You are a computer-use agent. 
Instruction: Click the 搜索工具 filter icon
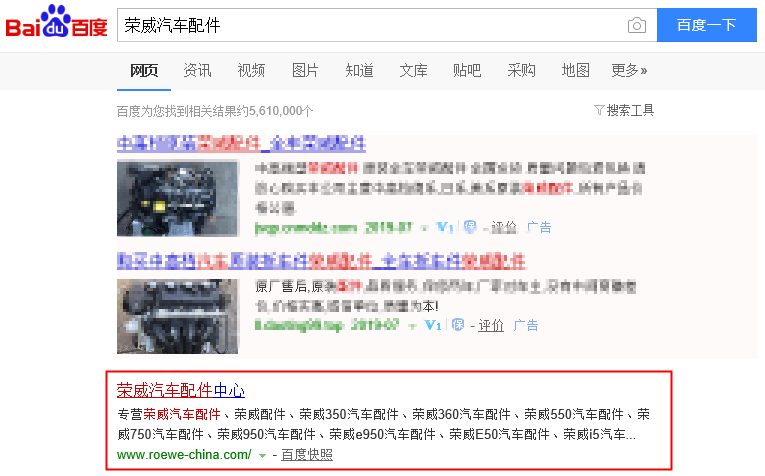(599, 110)
